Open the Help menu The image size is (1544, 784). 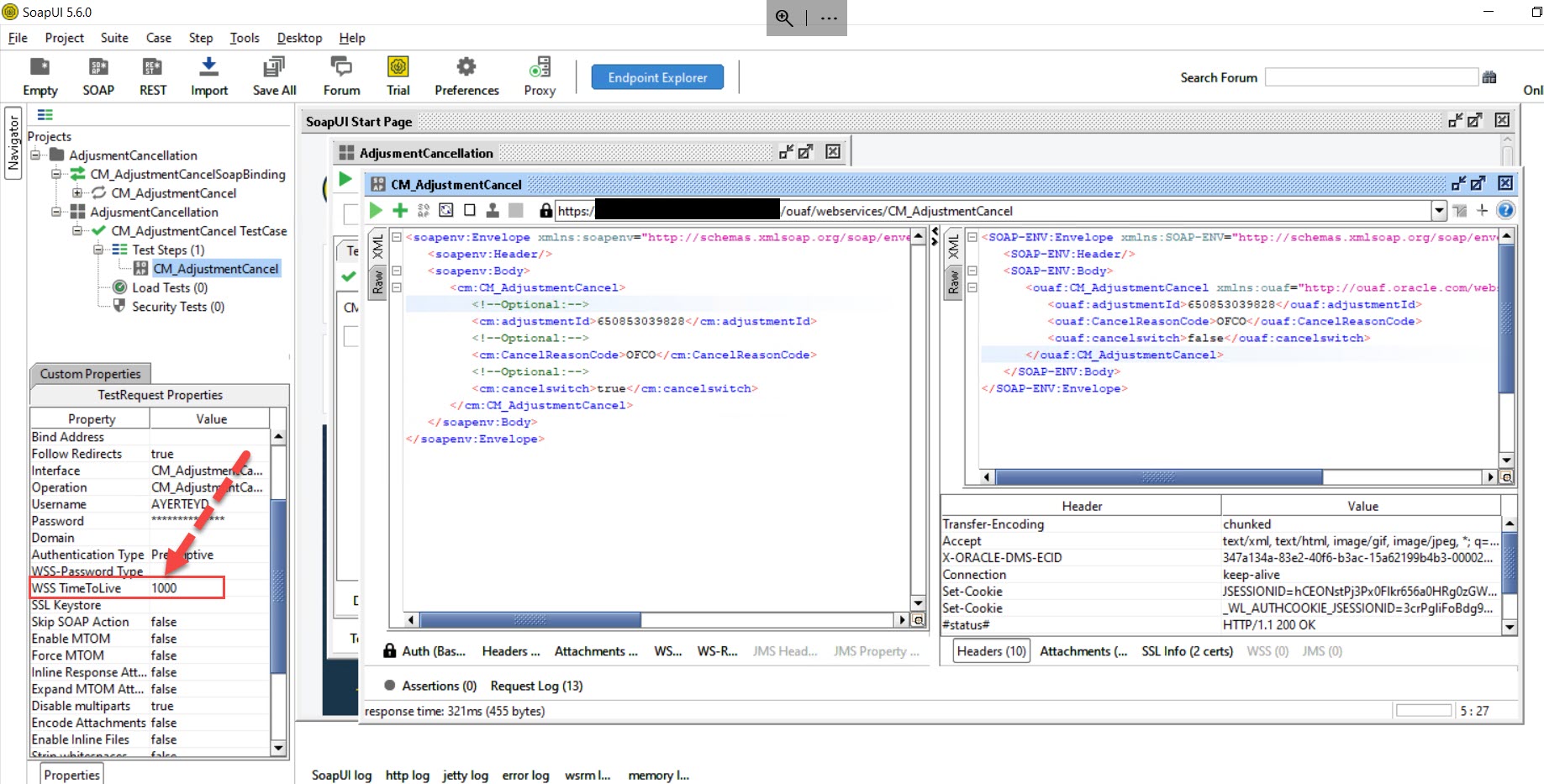(x=352, y=38)
